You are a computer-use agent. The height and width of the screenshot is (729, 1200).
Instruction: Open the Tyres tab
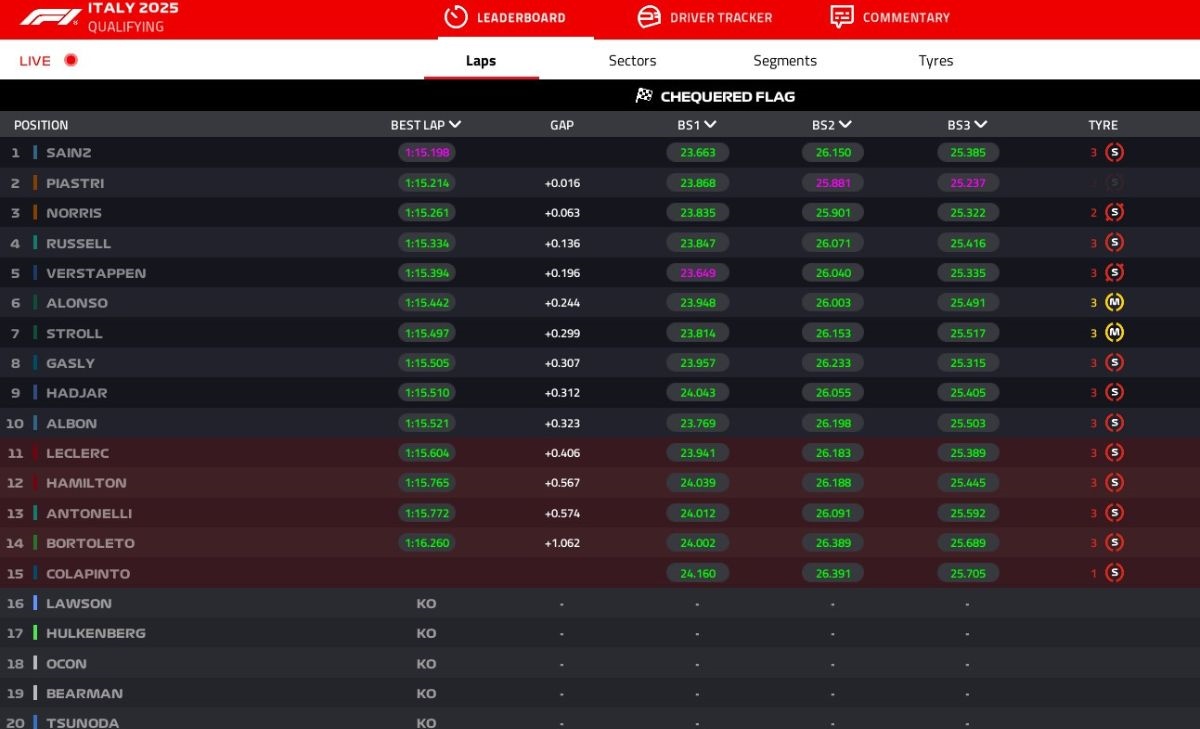(x=935, y=60)
